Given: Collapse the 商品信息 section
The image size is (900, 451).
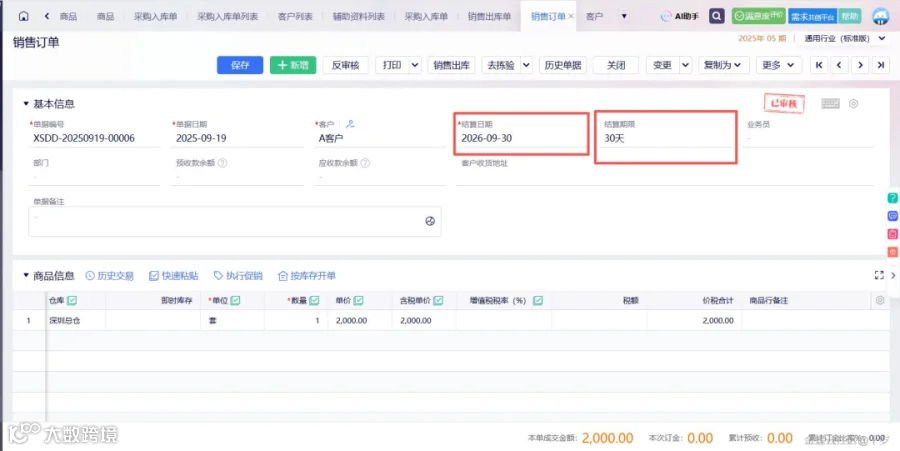Looking at the screenshot, I should click(26, 275).
